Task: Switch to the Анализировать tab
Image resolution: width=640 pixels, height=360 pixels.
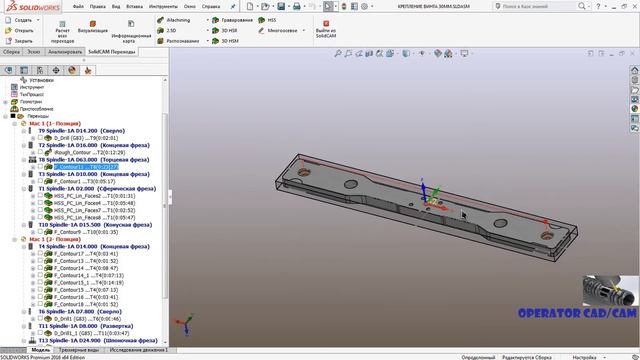Action: 65,52
